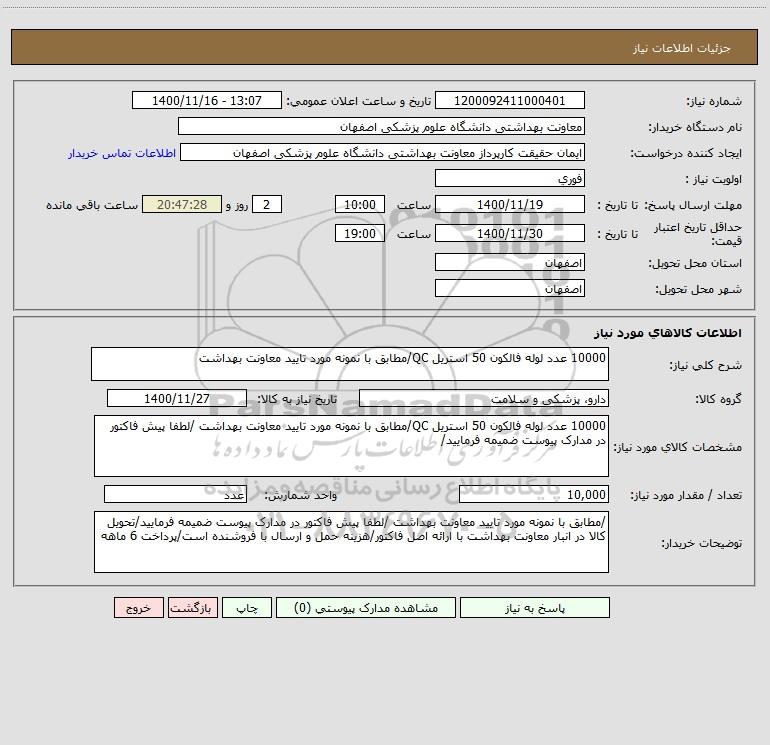Click price validity date 1400/11/30

tap(510, 233)
